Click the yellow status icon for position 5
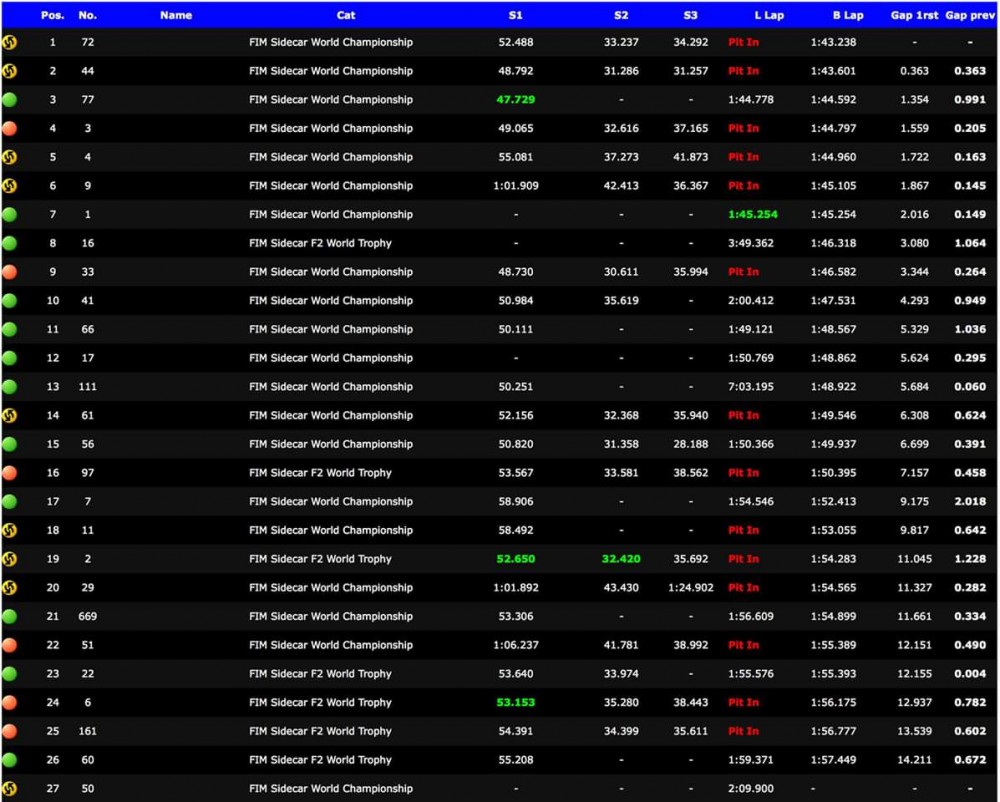Viewport: 1000px width, 802px height. tap(10, 157)
